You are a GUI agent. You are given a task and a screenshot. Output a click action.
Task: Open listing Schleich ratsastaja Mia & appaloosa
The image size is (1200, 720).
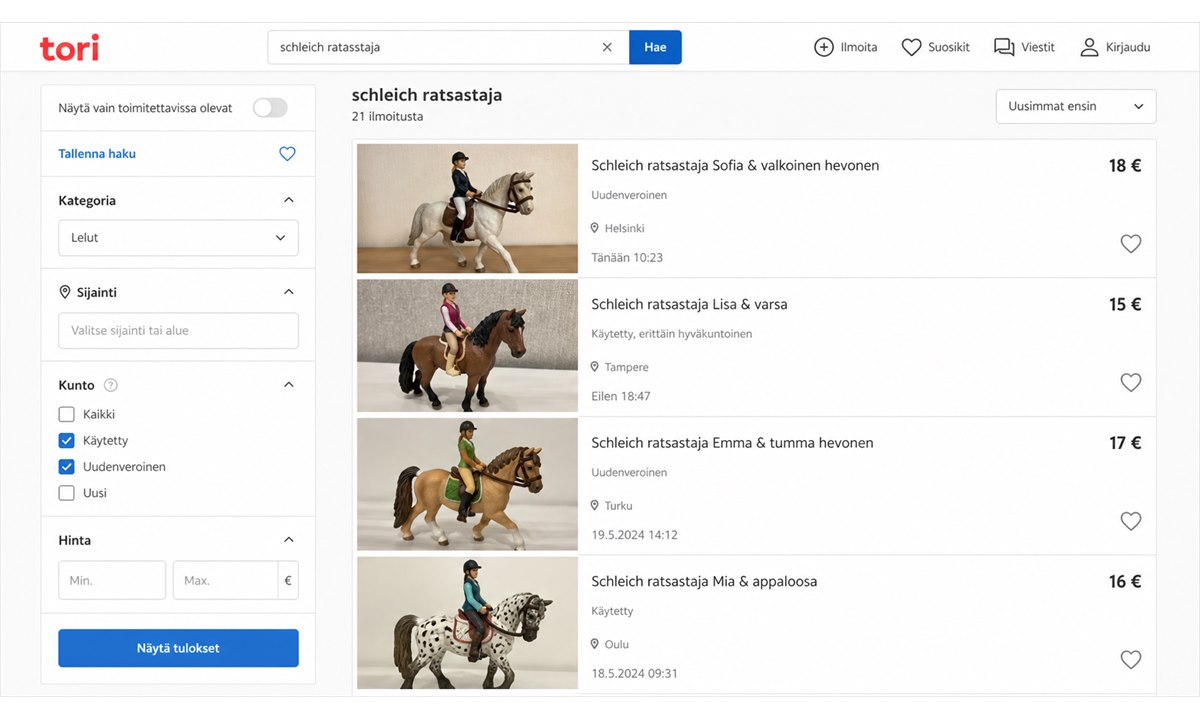pos(704,581)
